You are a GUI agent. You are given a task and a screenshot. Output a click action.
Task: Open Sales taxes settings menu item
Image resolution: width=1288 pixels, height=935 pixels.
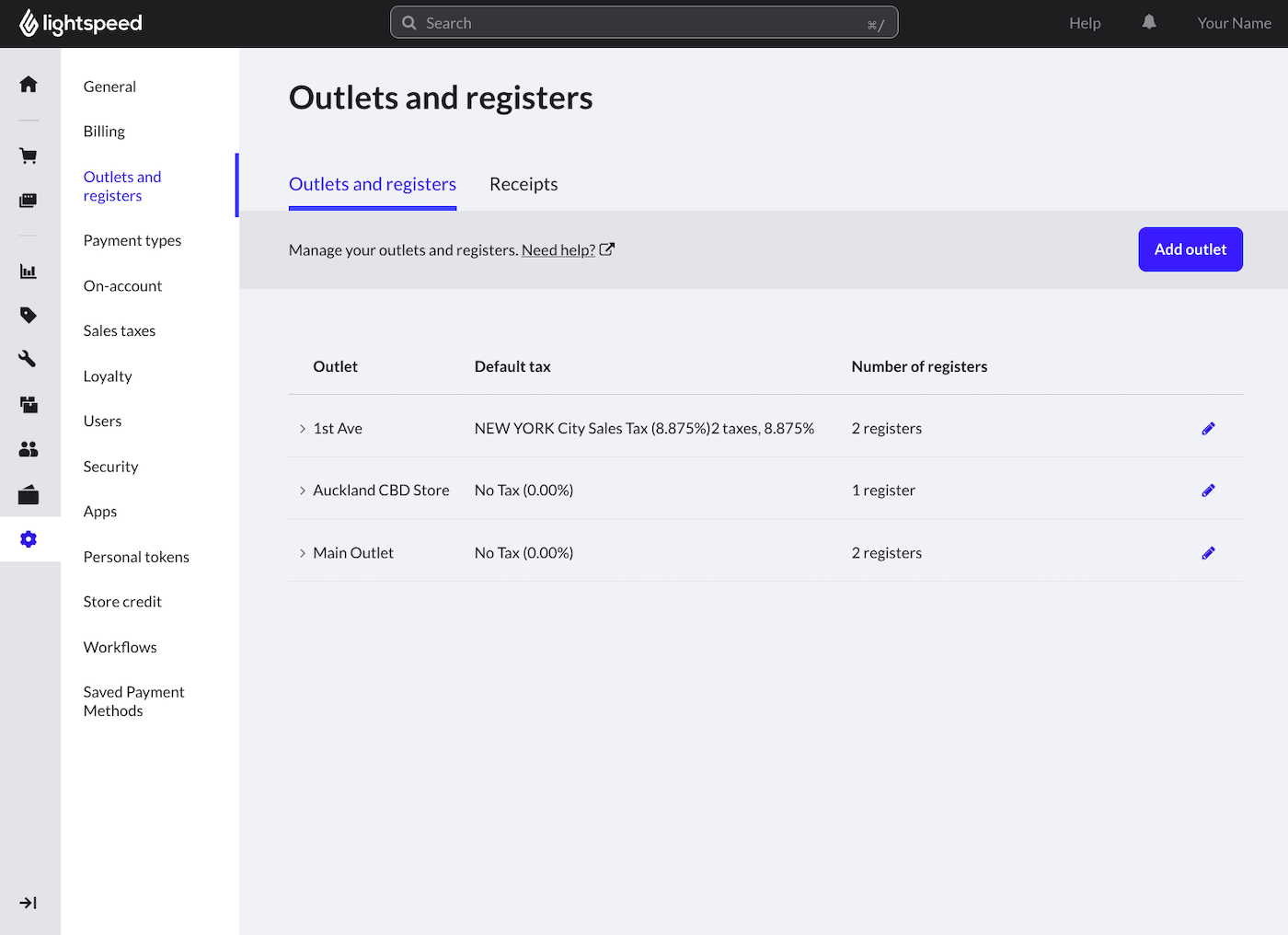coord(120,331)
